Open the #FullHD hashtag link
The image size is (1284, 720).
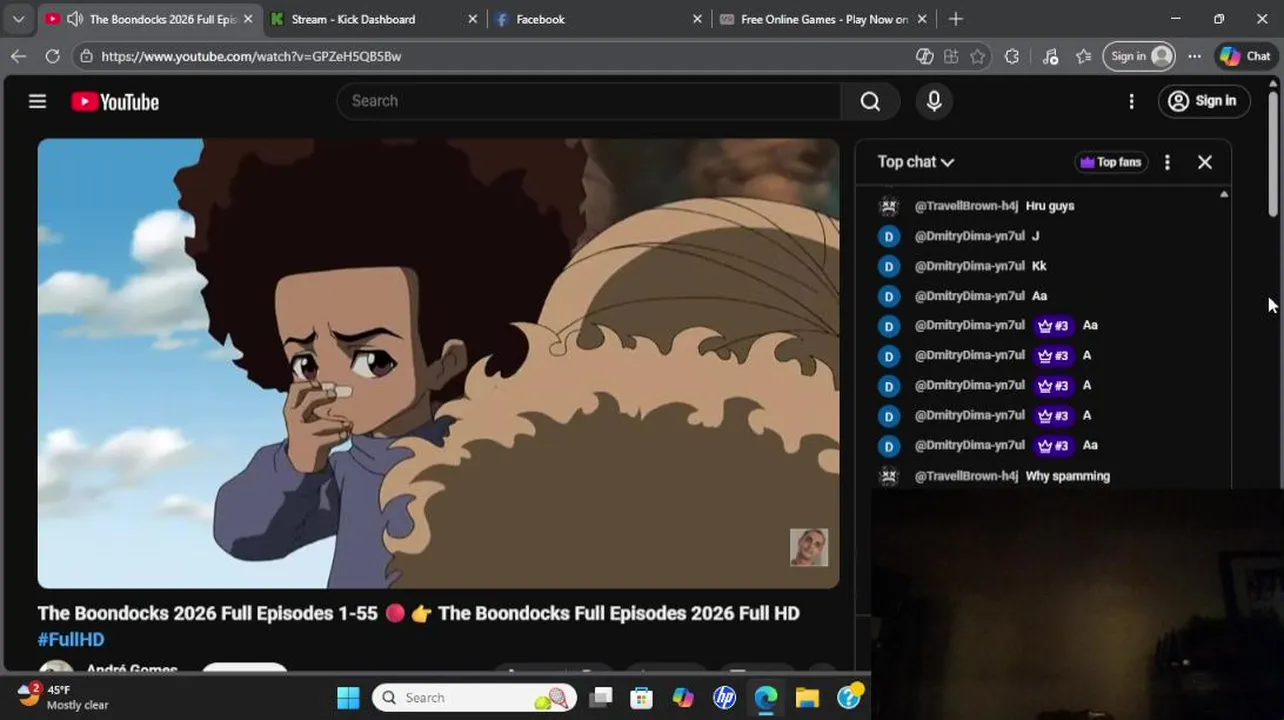click(71, 639)
